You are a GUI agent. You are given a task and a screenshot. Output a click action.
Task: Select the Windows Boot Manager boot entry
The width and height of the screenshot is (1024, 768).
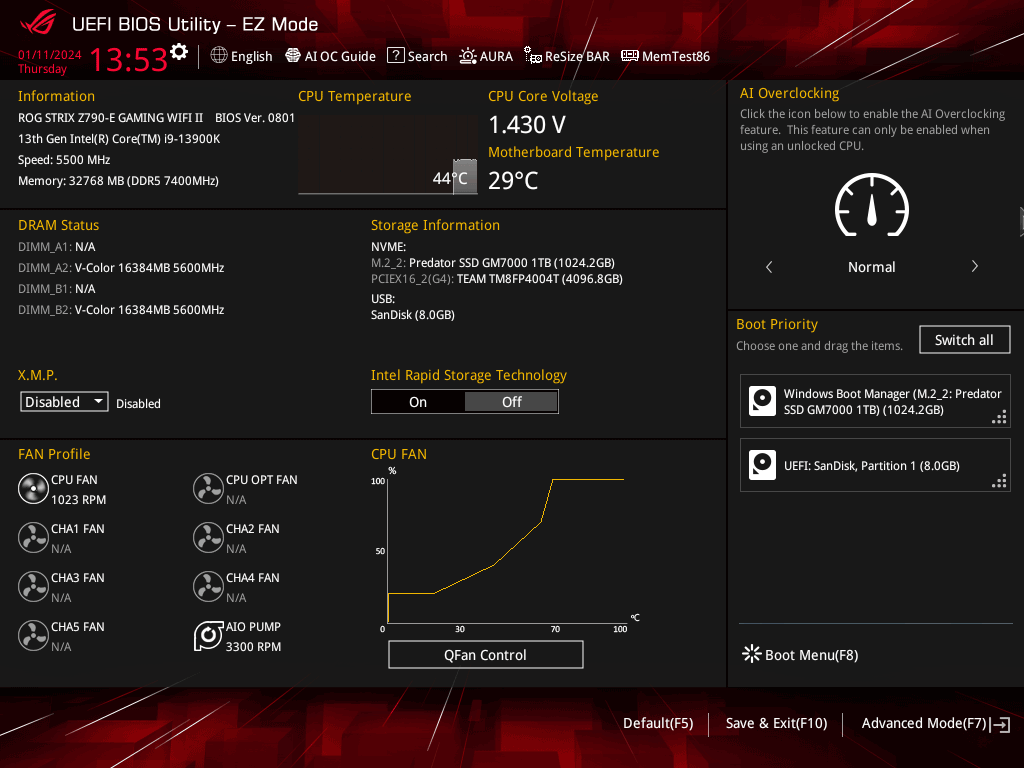pyautogui.click(x=875, y=401)
